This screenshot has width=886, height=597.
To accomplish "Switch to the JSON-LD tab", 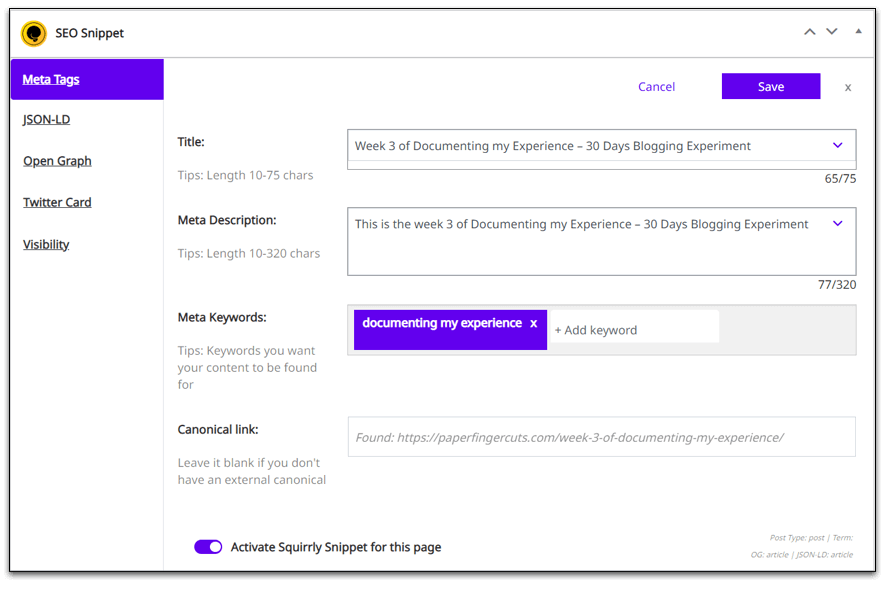I will click(46, 120).
